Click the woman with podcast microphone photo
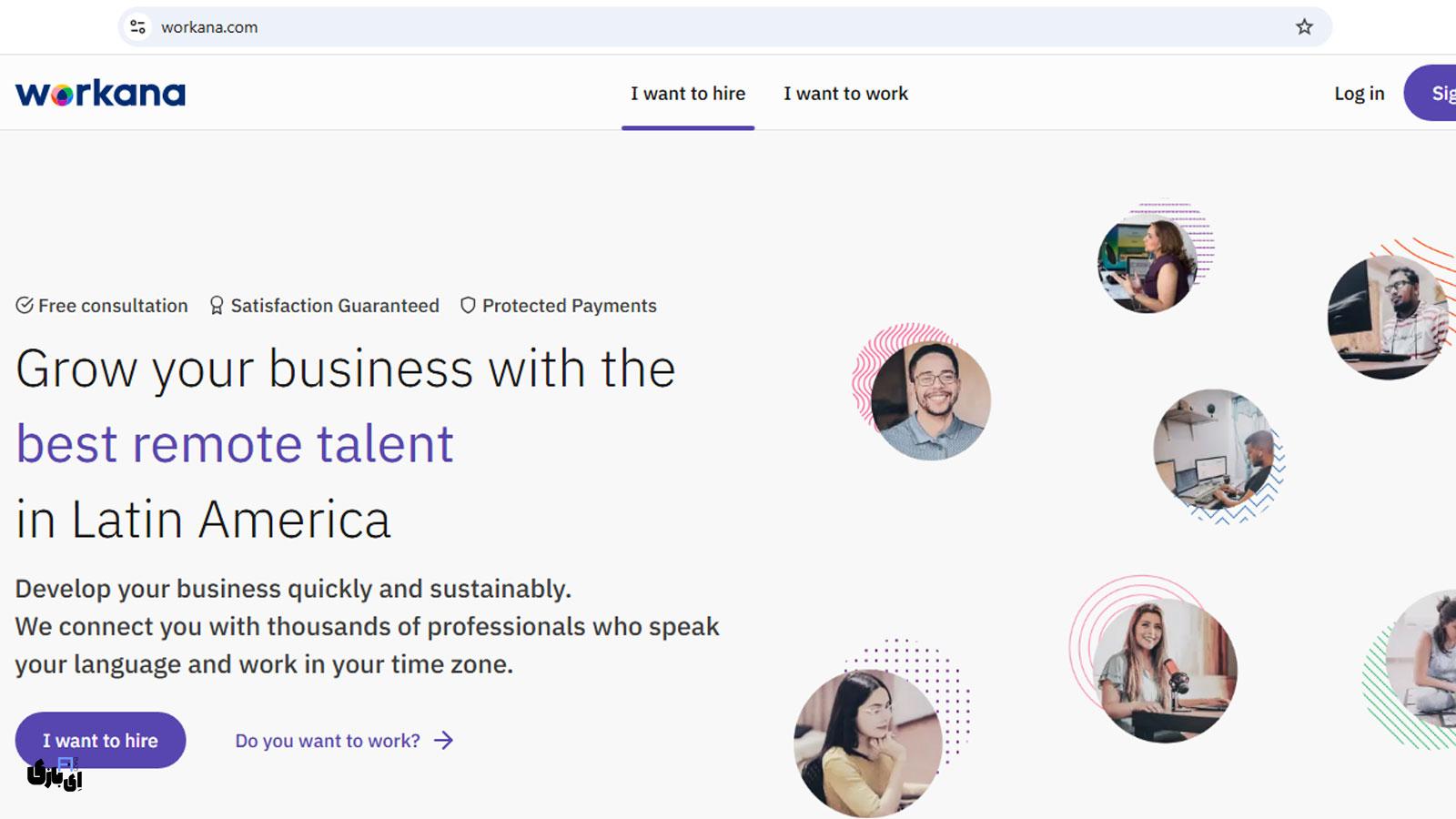The height and width of the screenshot is (819, 1456). click(1164, 671)
